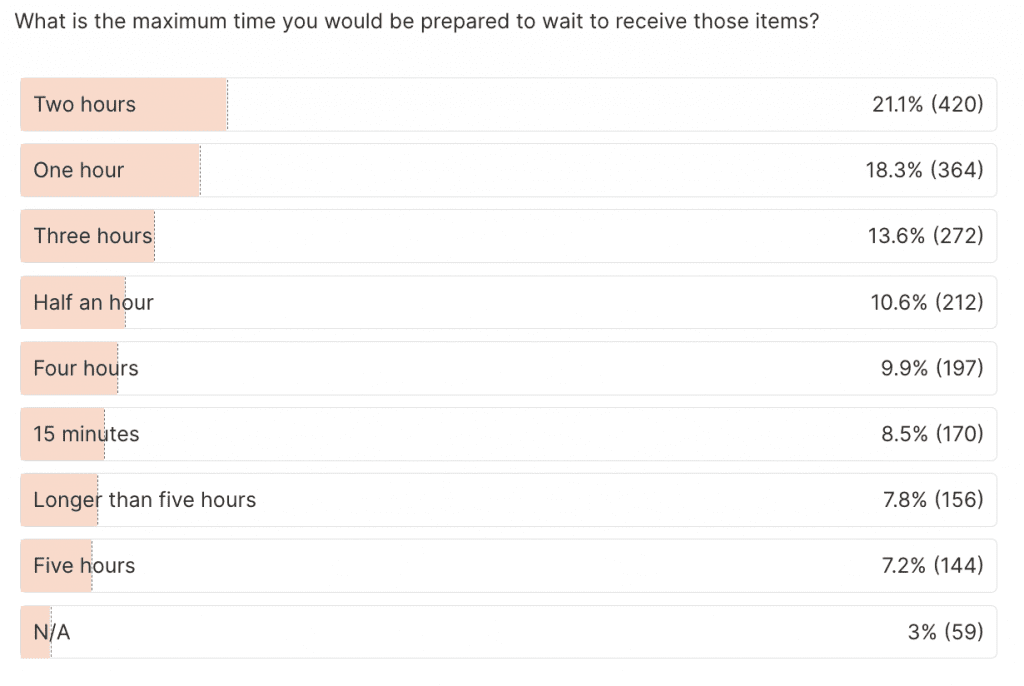Click the 7.8% (156) result value
Screen dimensions: 1024x686
pos(933,500)
